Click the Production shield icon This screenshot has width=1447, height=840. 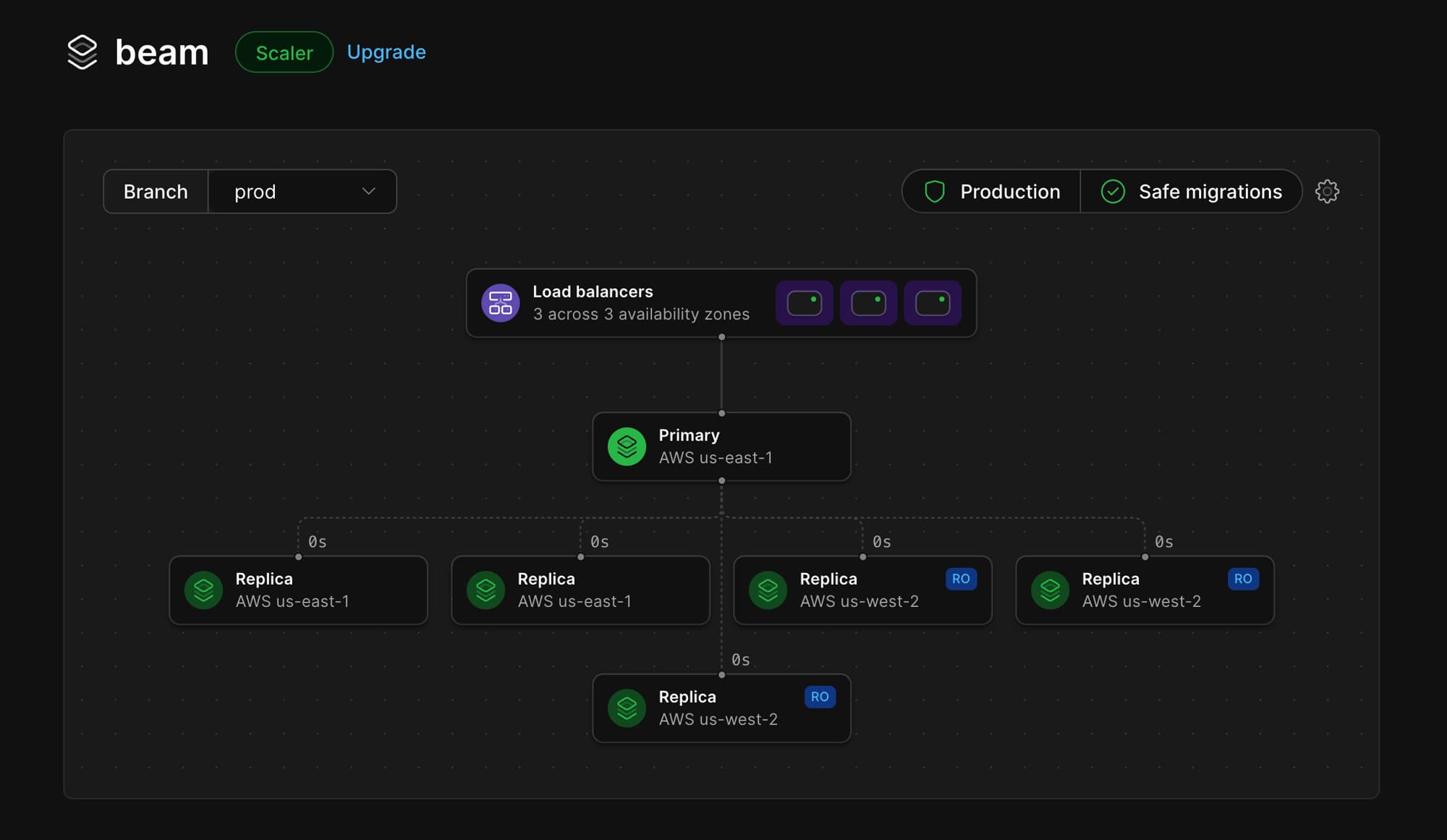tap(935, 192)
